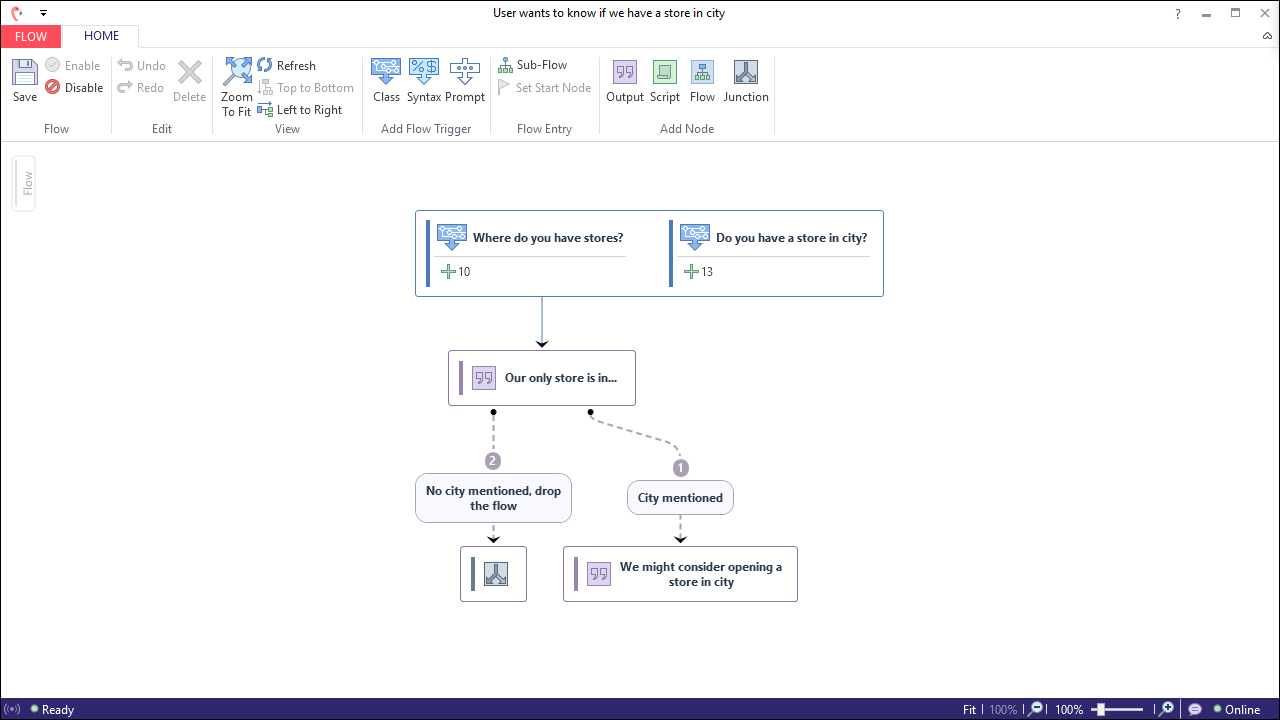Image resolution: width=1280 pixels, height=720 pixels.
Task: Open help via the question mark
Action: point(1179,13)
